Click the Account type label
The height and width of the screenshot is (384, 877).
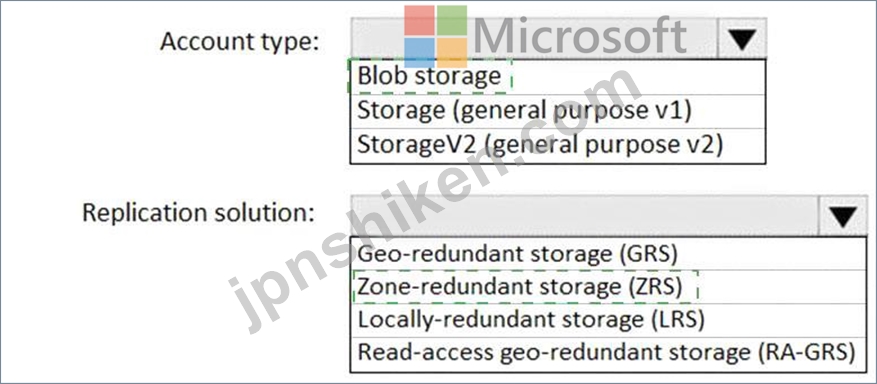[240, 42]
